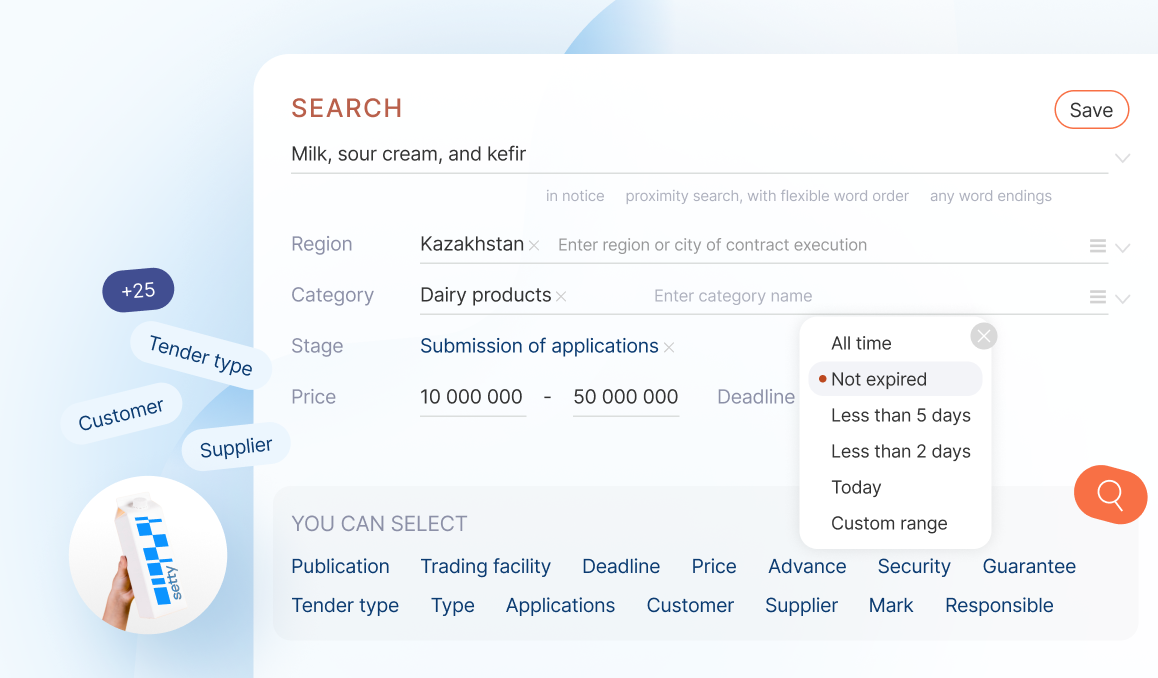1158x678 pixels.
Task: Expand the search query dropdown chevron
Action: point(1122,158)
